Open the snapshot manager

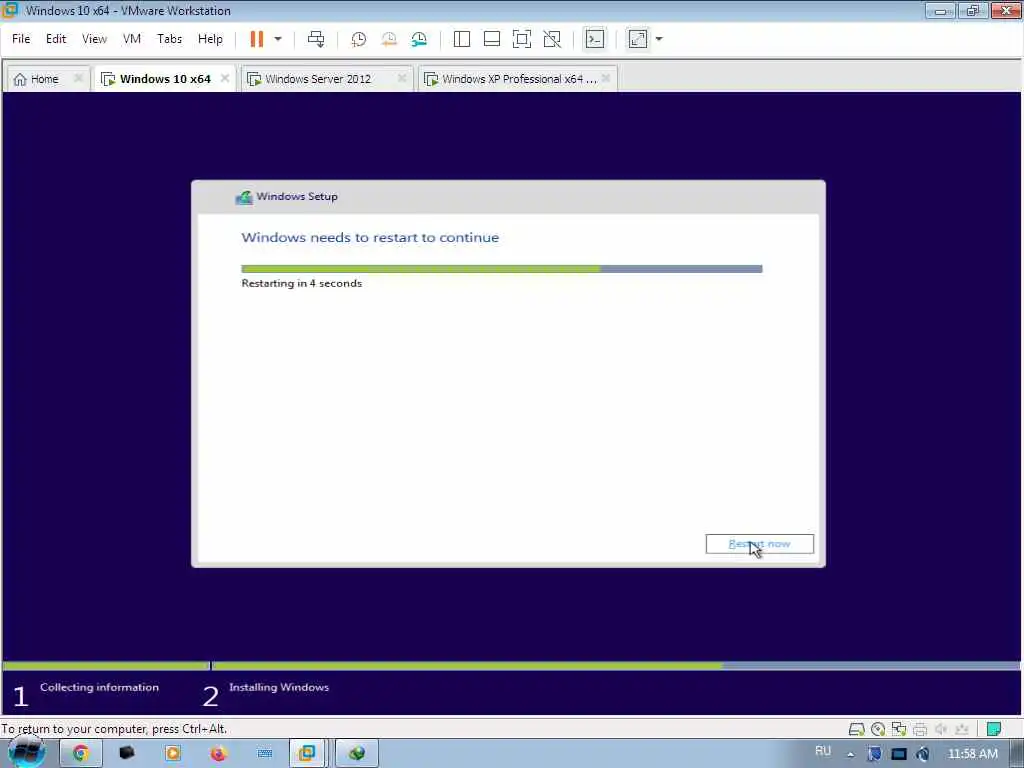tap(419, 39)
